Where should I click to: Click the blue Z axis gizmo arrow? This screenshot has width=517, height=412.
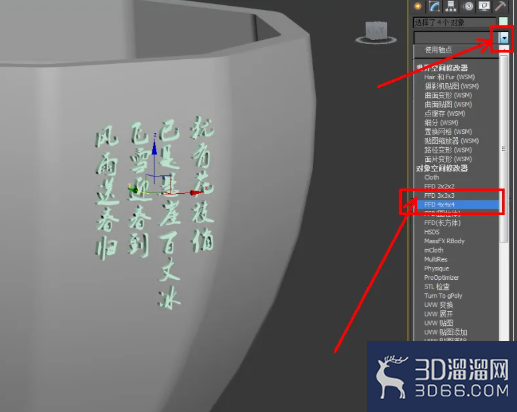pos(154,147)
